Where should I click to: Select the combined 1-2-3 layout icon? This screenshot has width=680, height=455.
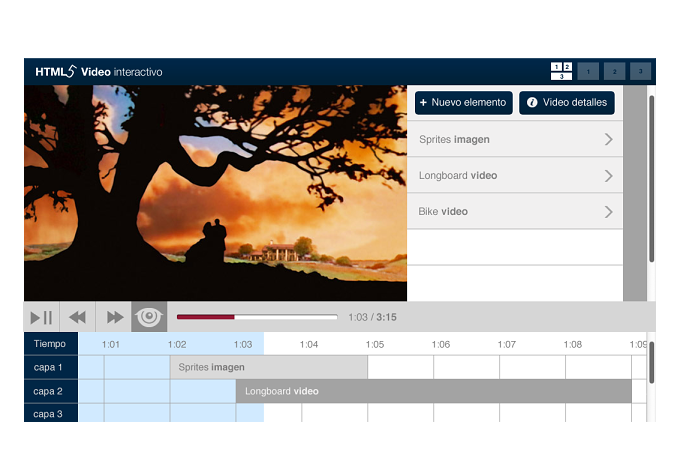tap(561, 71)
